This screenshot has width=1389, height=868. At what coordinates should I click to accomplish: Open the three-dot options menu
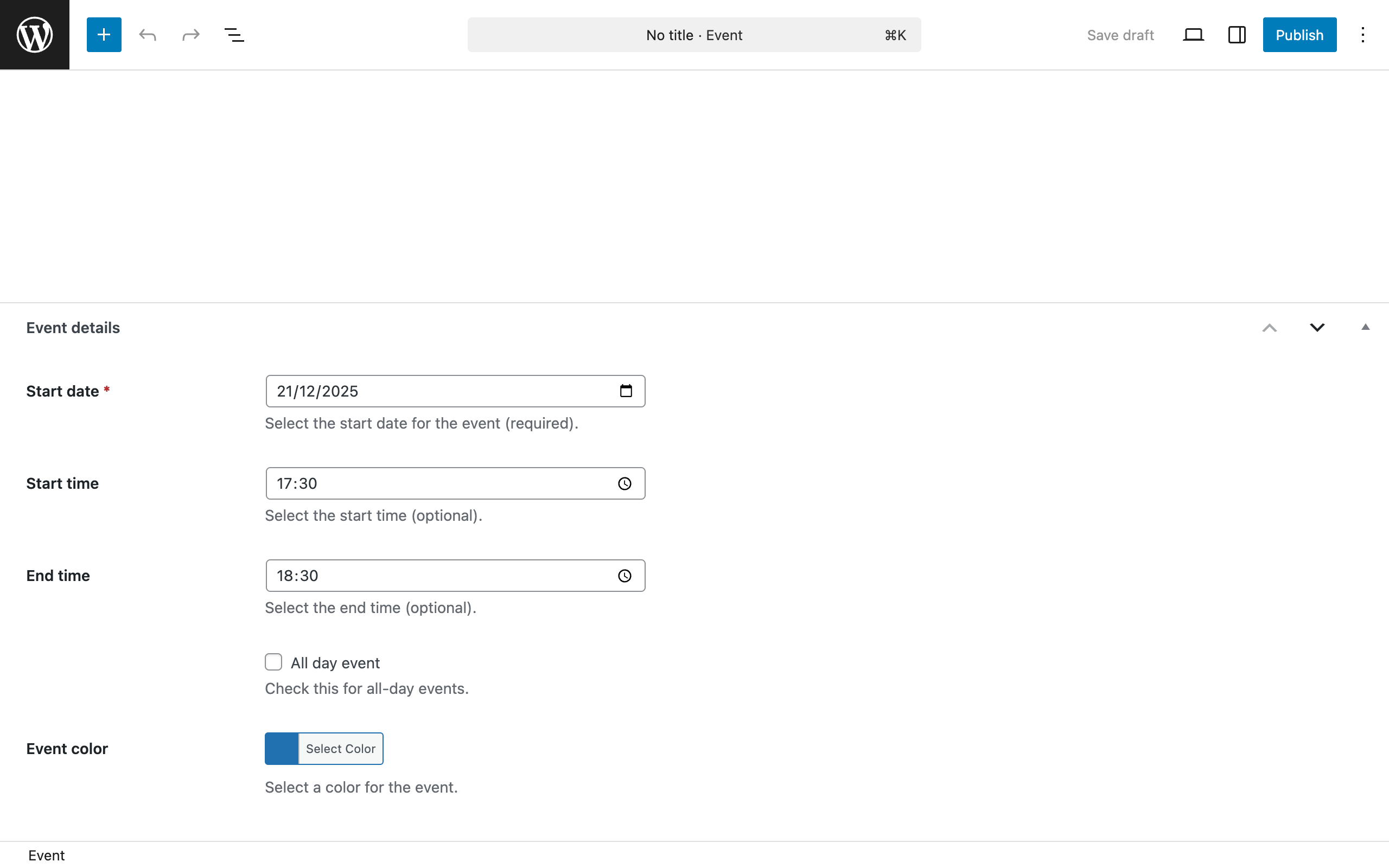[x=1362, y=34]
